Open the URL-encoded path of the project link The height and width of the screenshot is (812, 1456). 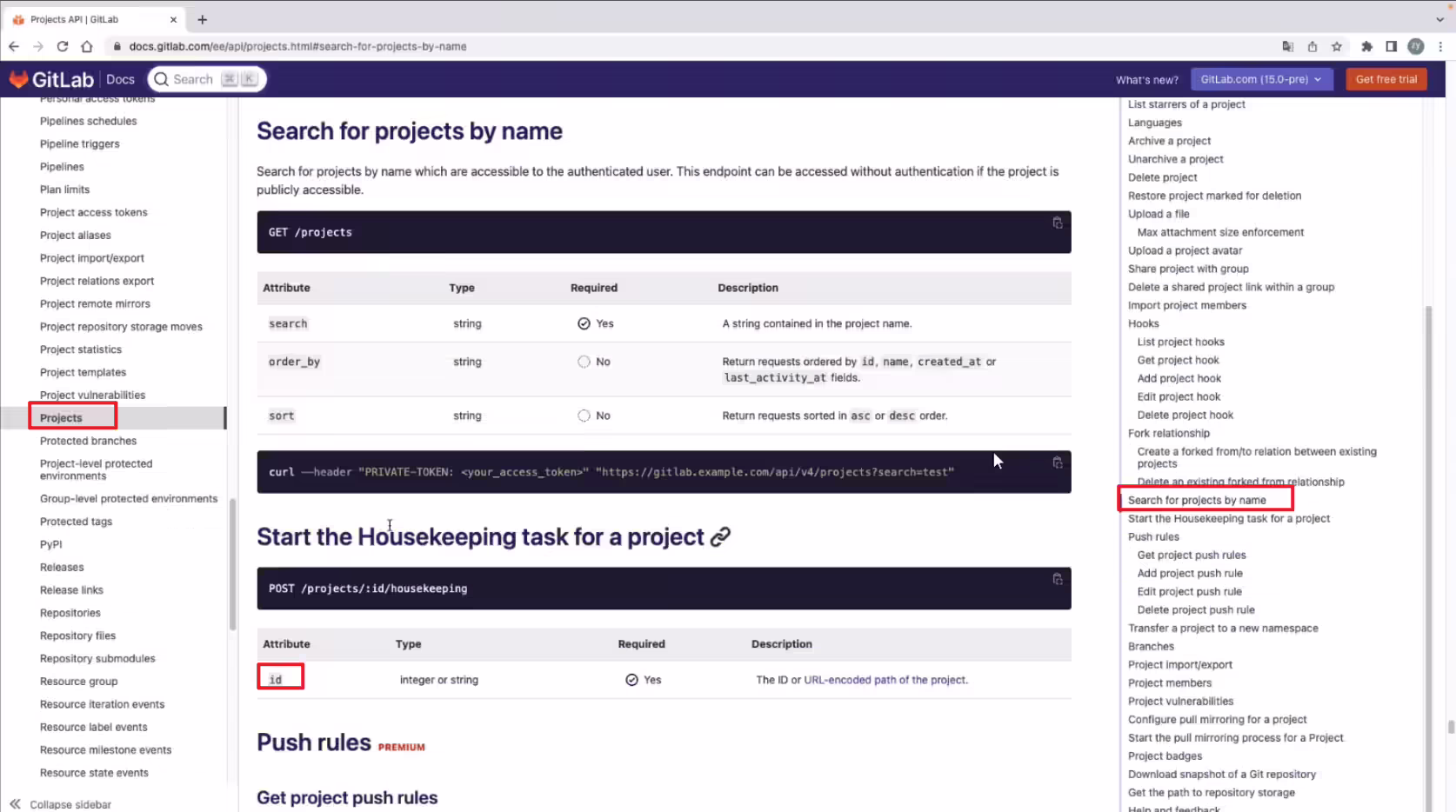[x=885, y=680]
